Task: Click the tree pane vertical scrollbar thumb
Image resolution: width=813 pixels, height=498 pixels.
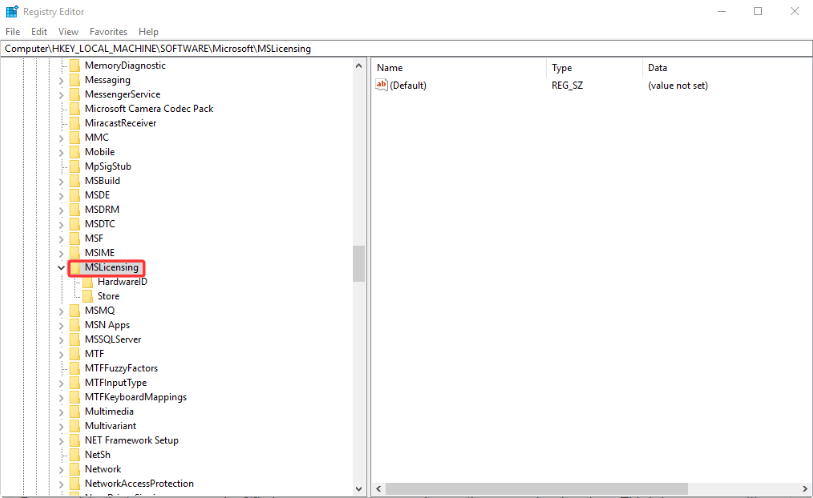Action: click(359, 264)
